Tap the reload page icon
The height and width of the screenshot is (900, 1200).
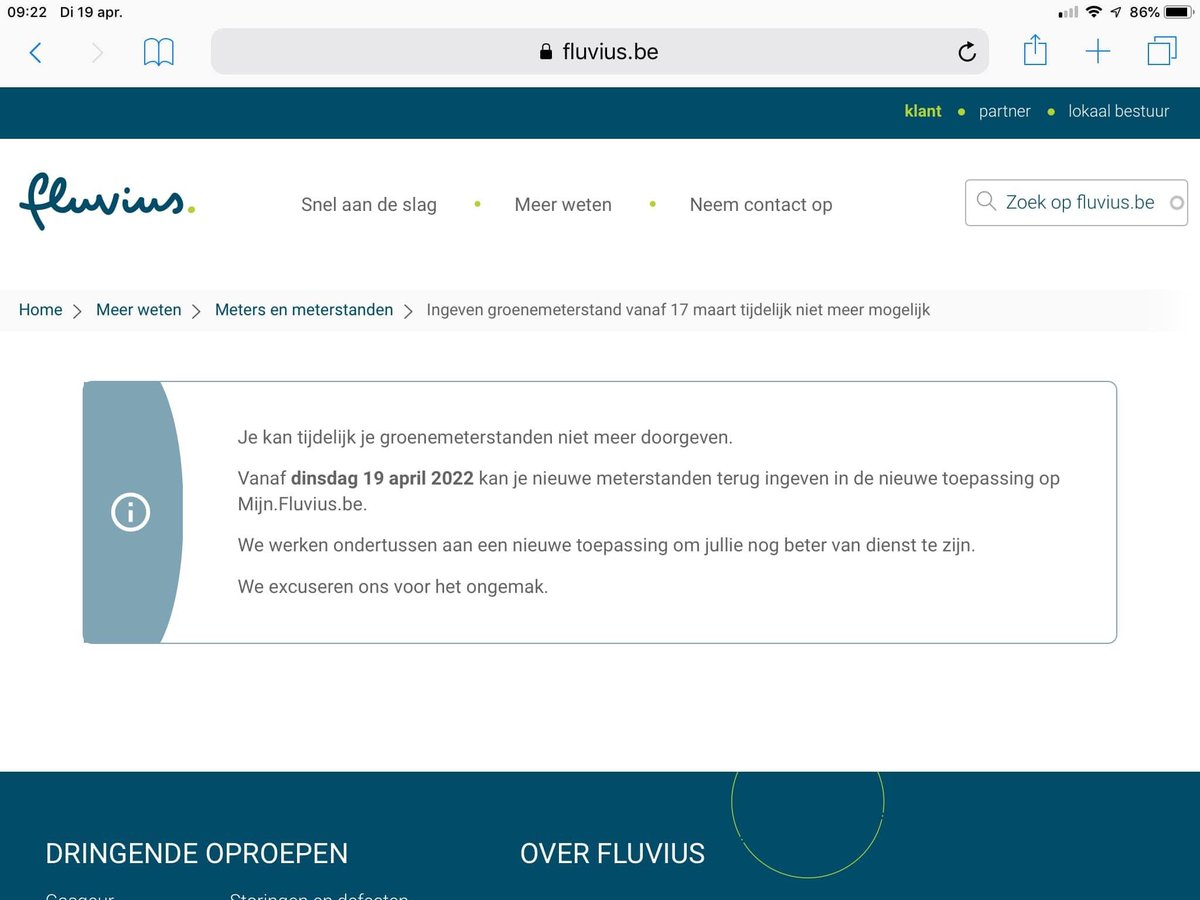point(966,52)
